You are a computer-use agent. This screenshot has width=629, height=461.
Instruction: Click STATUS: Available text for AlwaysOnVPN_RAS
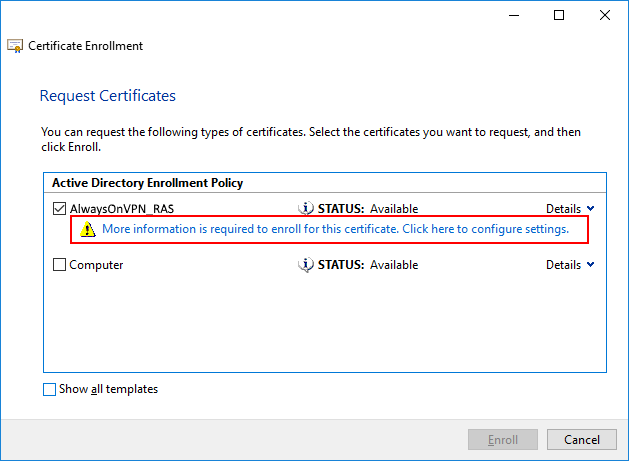(368, 209)
